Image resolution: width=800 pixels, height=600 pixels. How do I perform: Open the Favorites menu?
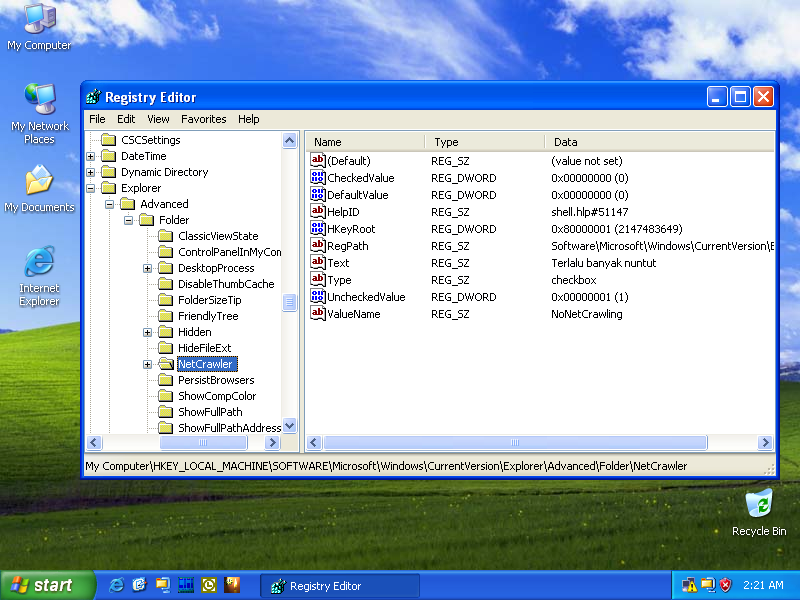204,119
